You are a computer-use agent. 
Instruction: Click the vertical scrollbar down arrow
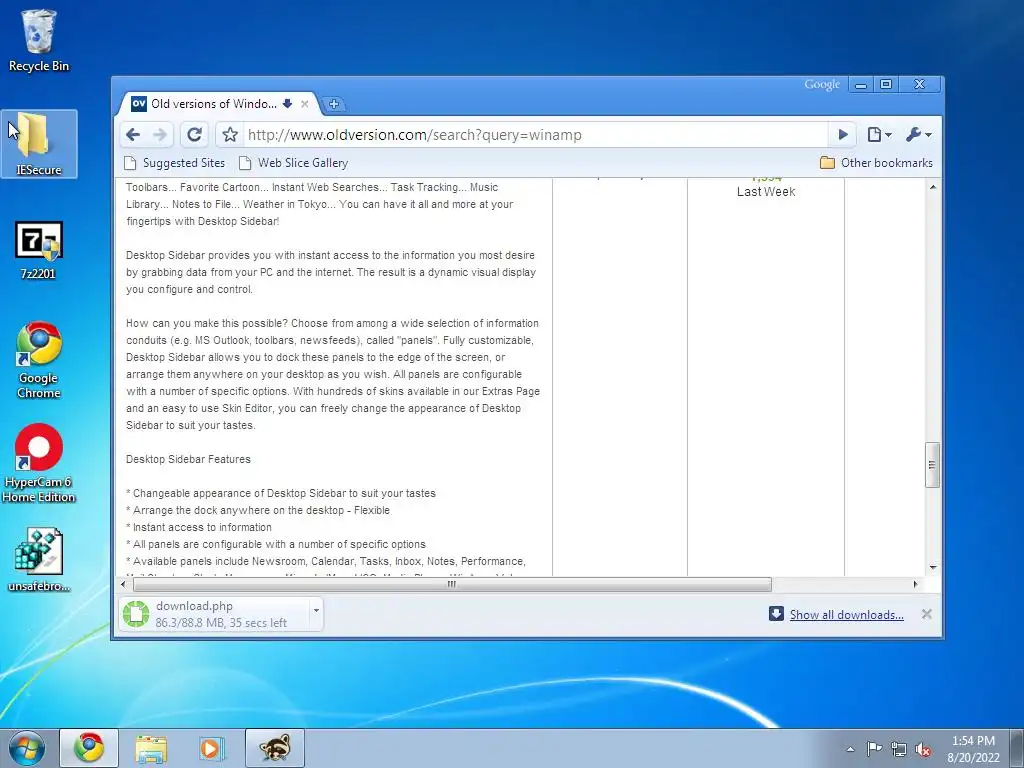click(933, 568)
